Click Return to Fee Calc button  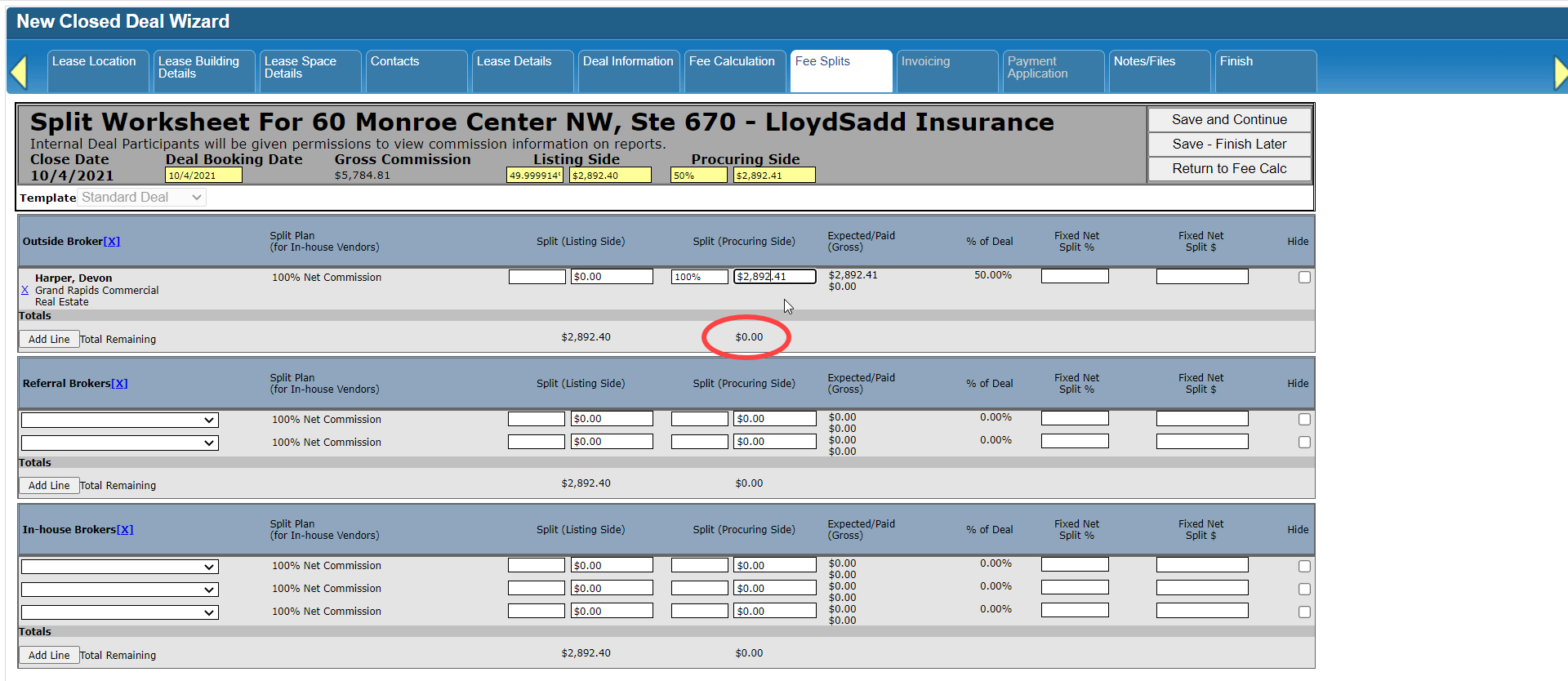[x=1229, y=168]
